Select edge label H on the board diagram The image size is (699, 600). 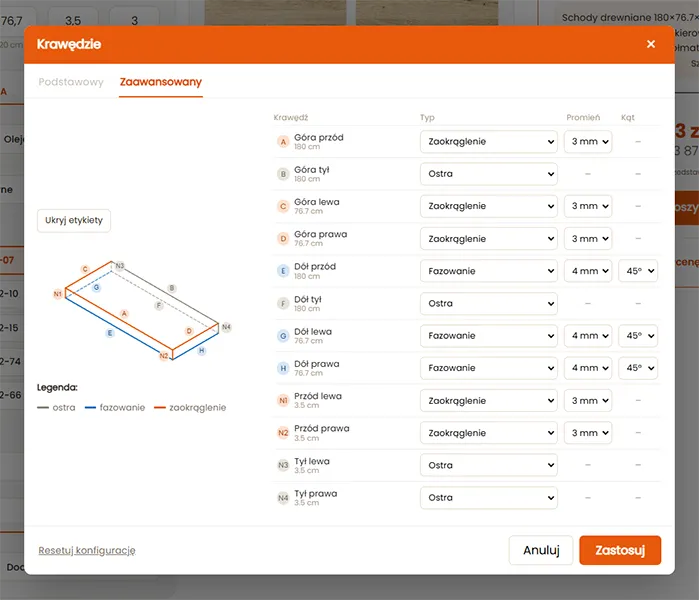coord(201,350)
